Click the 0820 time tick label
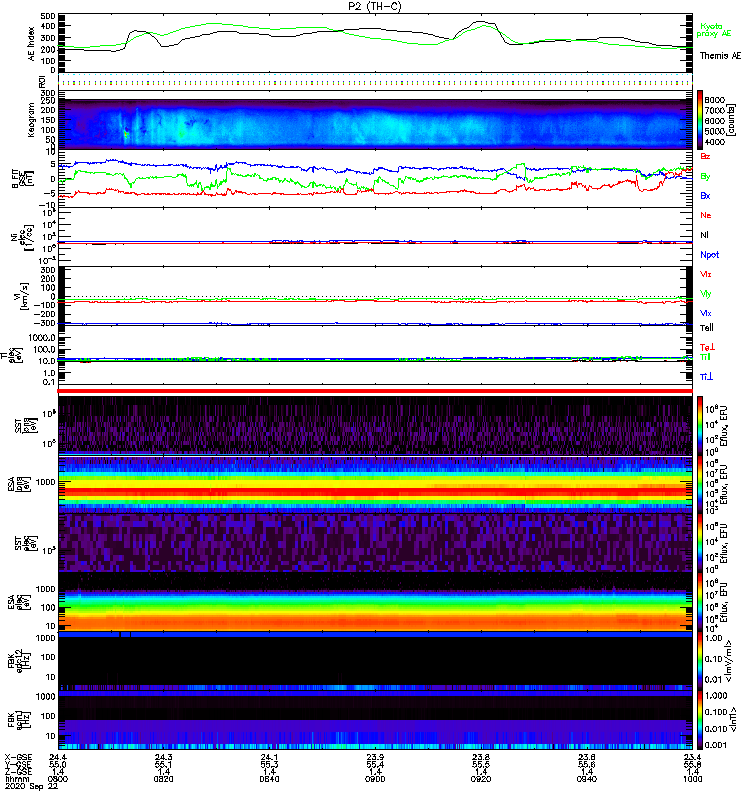750x800 pixels. (163, 780)
